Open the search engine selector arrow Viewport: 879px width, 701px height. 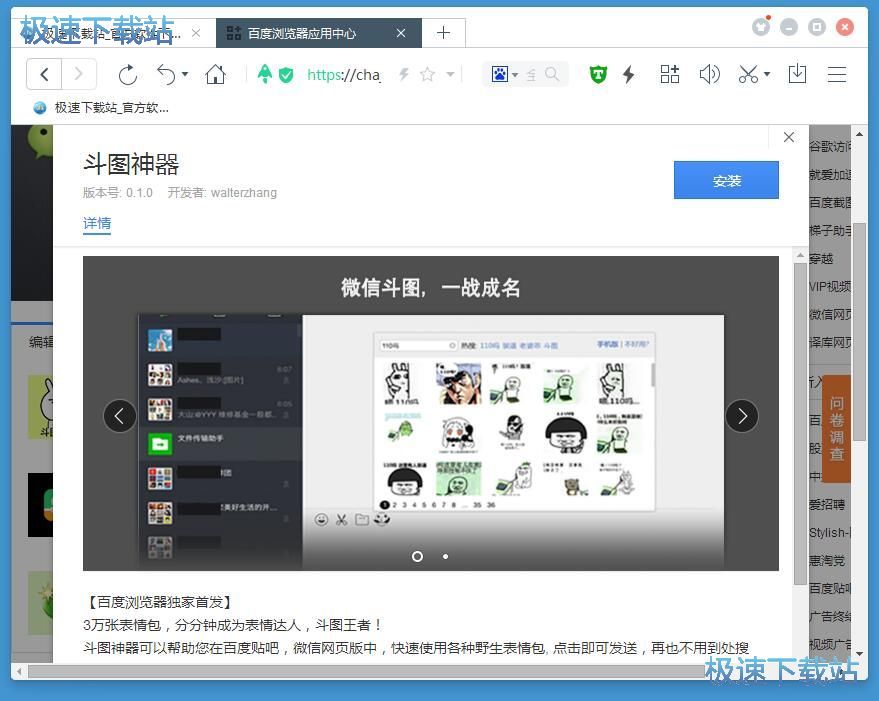coord(515,75)
